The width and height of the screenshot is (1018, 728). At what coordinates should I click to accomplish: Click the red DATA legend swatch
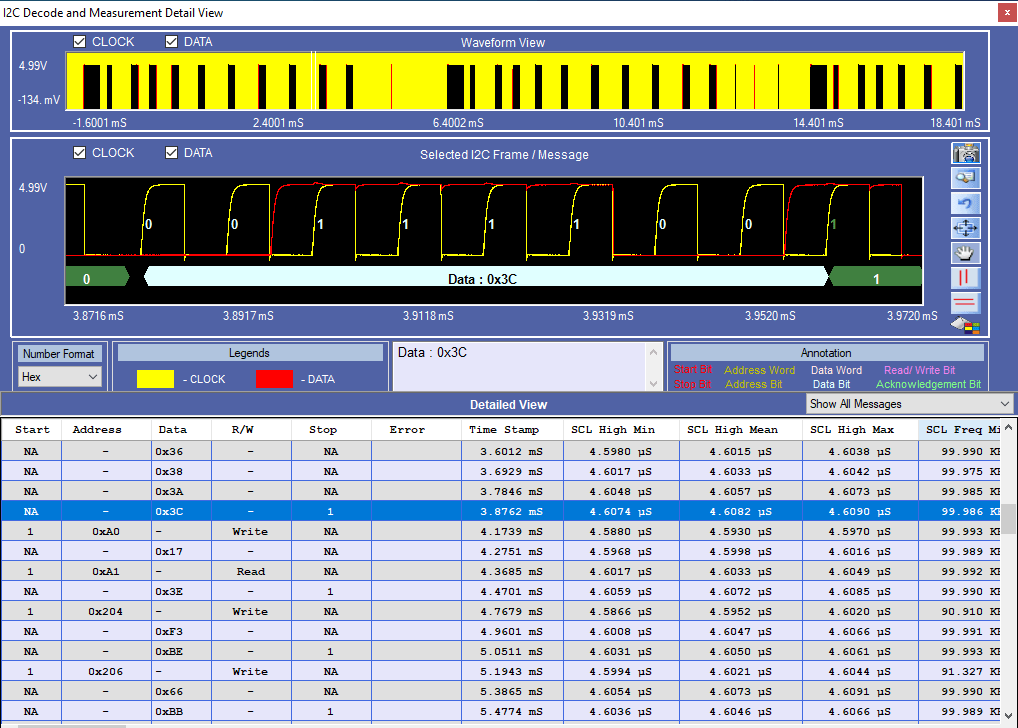[x=274, y=379]
